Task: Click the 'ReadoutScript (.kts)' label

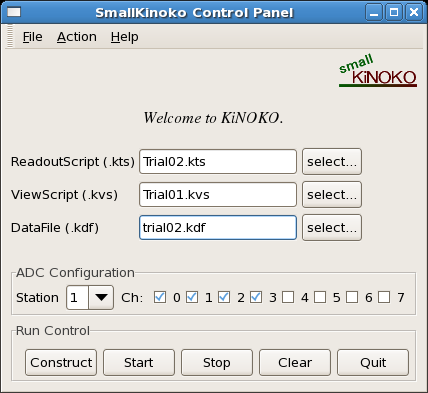Action: tap(73, 162)
